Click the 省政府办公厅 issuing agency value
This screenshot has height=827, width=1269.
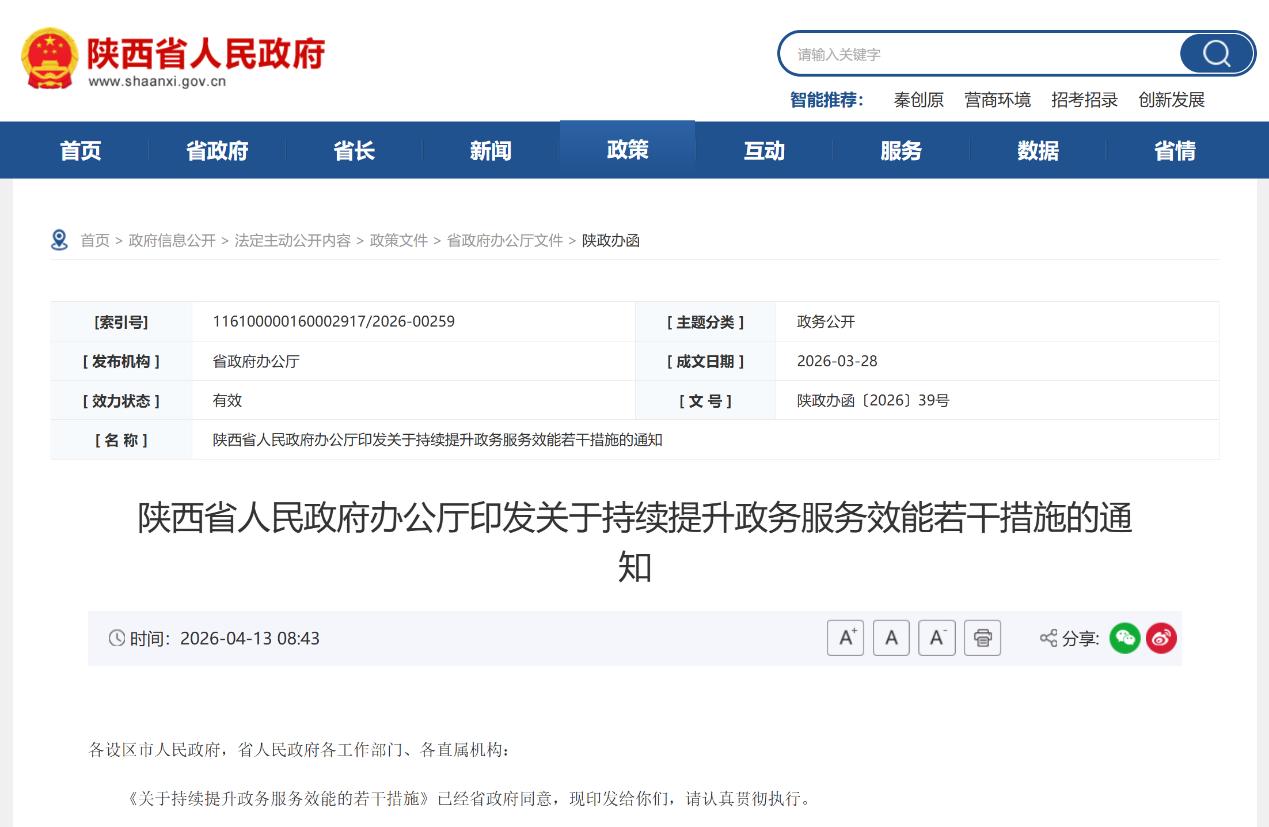256,361
